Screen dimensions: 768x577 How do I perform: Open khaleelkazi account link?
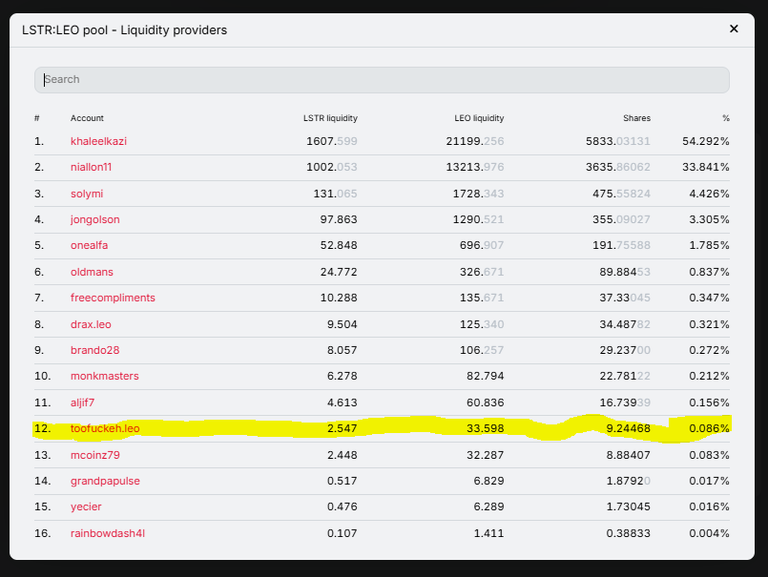pos(98,141)
